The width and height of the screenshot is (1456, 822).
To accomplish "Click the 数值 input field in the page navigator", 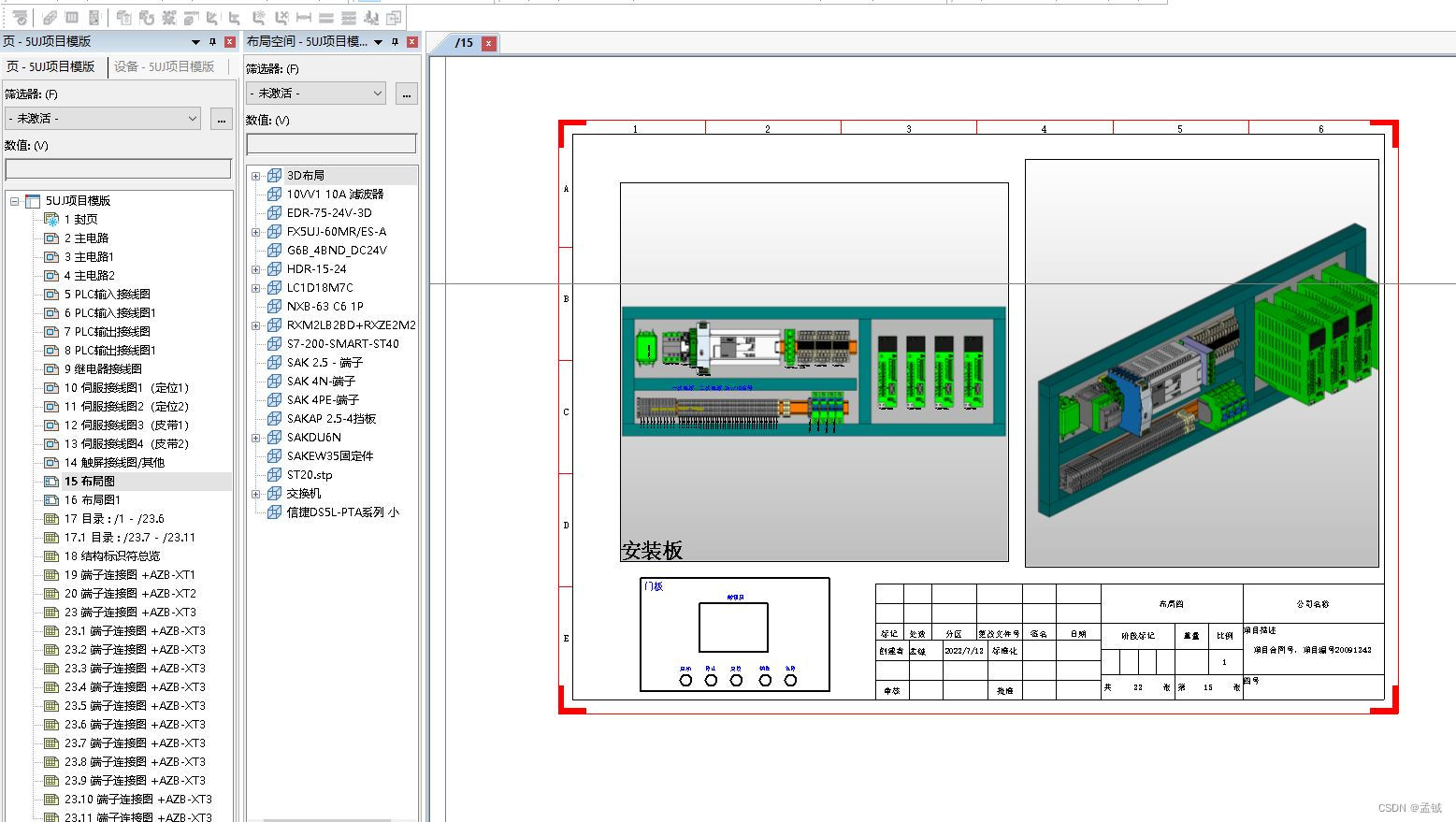I will tap(118, 169).
